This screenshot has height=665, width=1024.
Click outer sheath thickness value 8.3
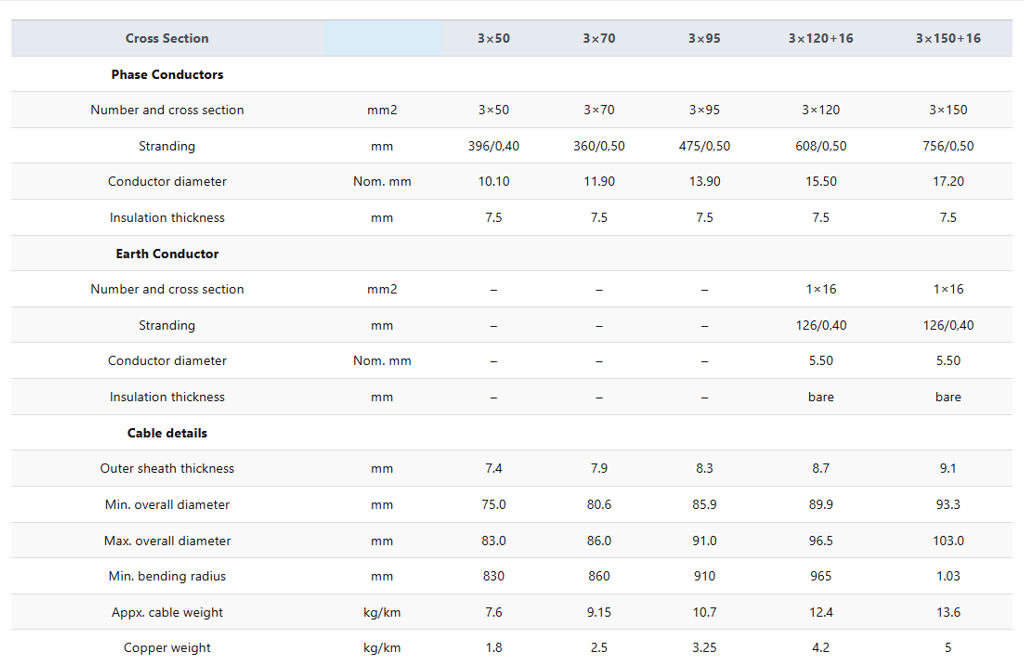(x=704, y=468)
